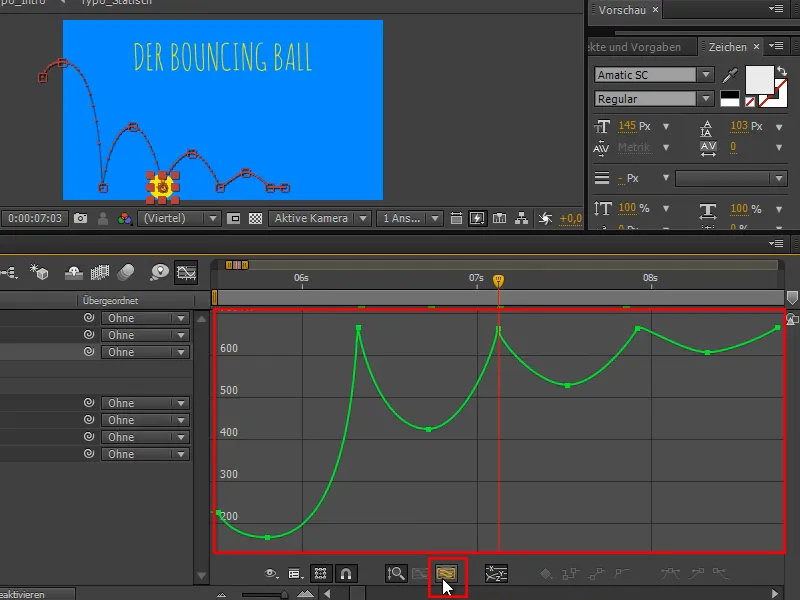The width and height of the screenshot is (800, 600).
Task: Enable motion blur for the composition
Action: point(125,274)
